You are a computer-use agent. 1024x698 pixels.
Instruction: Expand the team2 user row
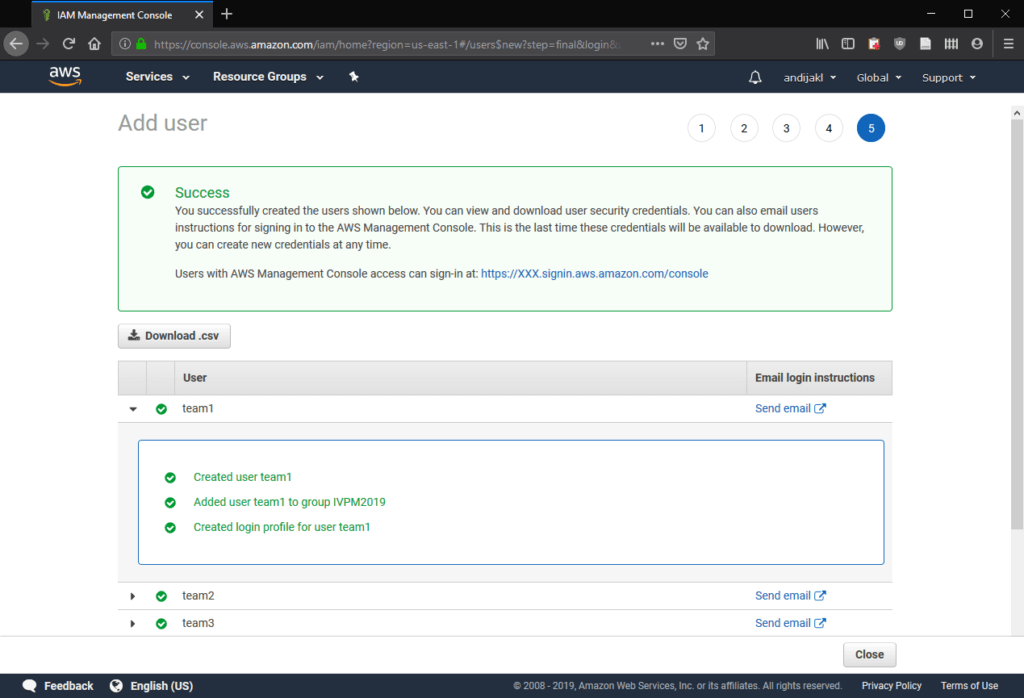click(x=133, y=596)
